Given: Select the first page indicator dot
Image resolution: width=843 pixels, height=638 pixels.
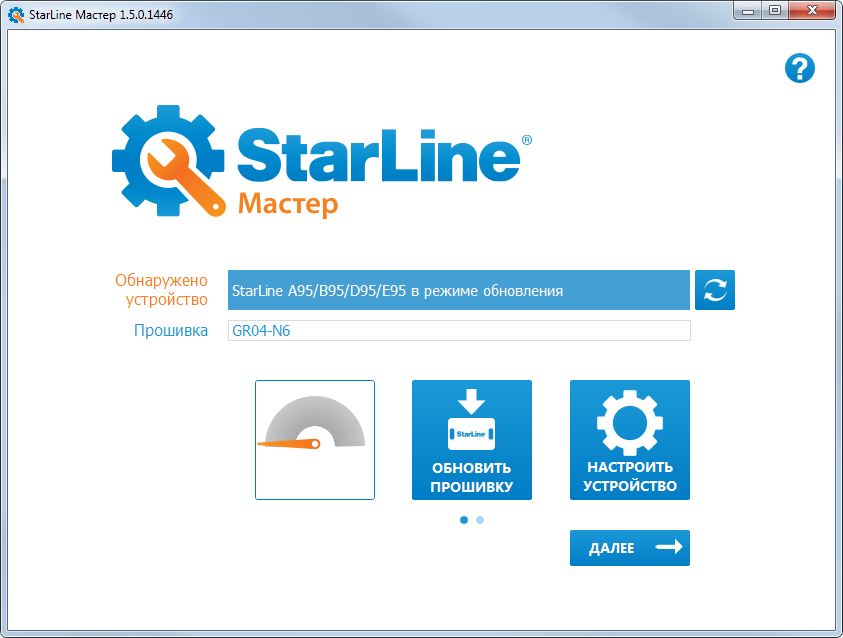Looking at the screenshot, I should [464, 520].
